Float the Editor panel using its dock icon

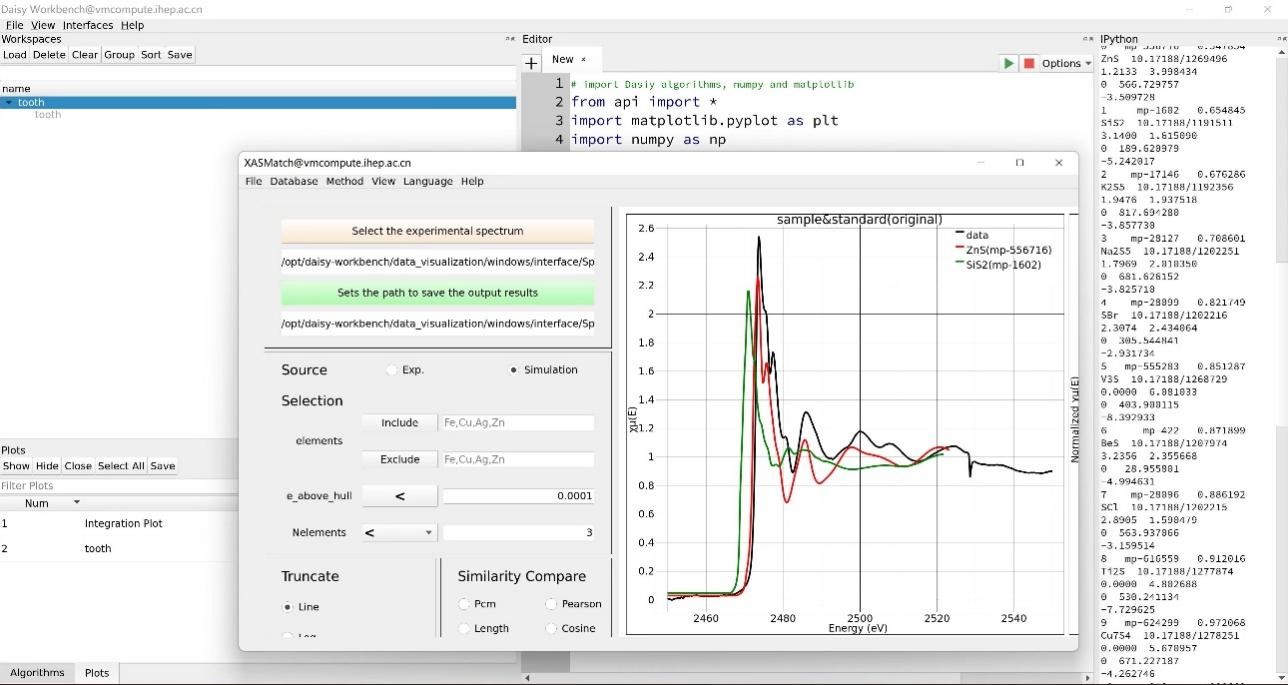1088,39
